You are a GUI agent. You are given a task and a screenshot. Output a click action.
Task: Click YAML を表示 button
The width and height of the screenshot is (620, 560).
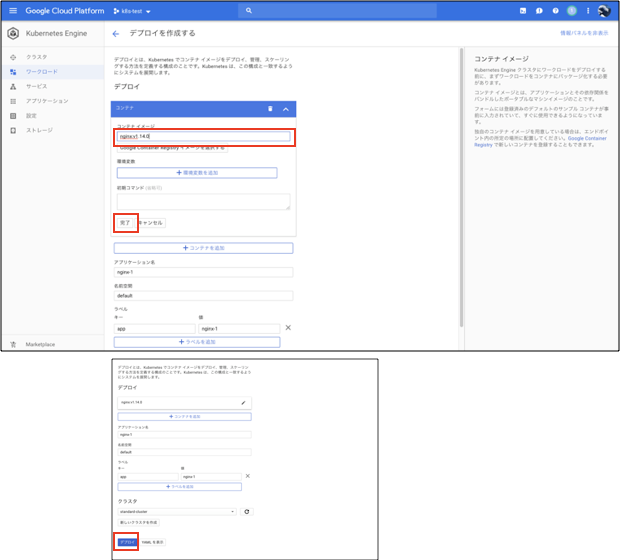click(x=153, y=542)
